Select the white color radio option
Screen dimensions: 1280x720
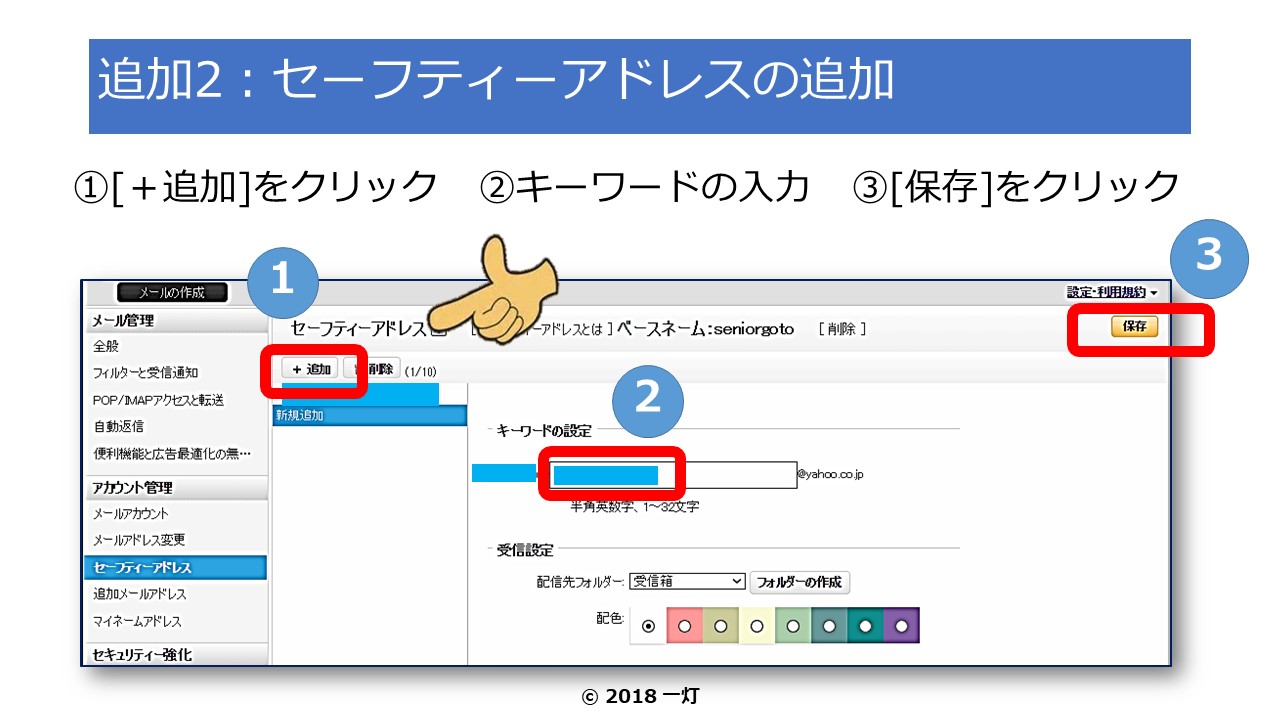click(649, 626)
